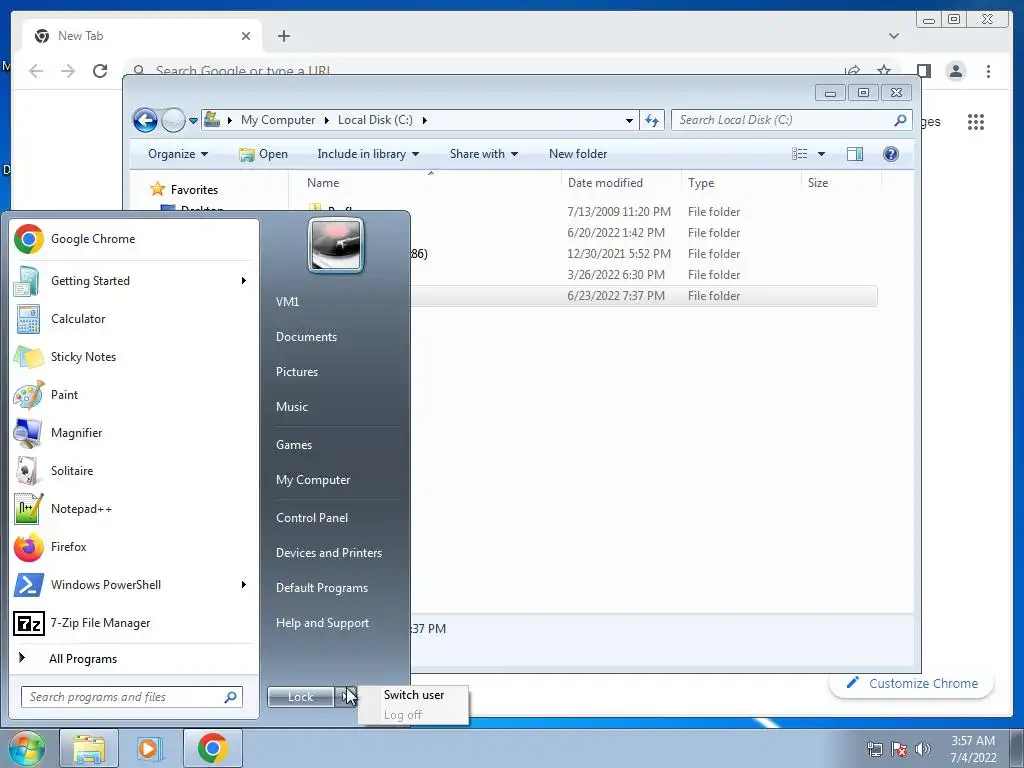The width and height of the screenshot is (1024, 768).
Task: Open 7-Zip File Manager
Action: (x=134, y=623)
